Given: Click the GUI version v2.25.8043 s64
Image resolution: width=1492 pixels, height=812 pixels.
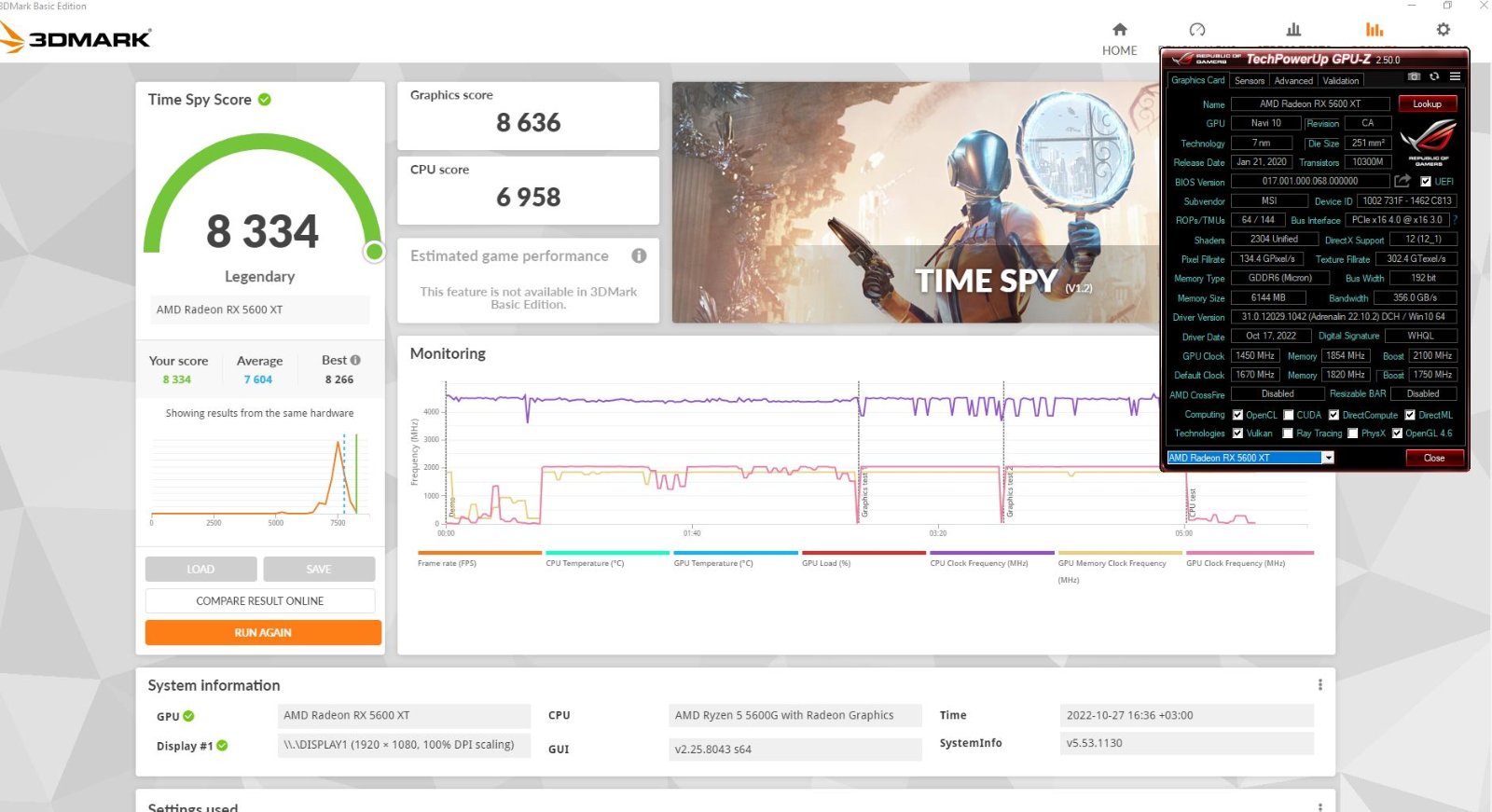Looking at the screenshot, I should tap(795, 749).
